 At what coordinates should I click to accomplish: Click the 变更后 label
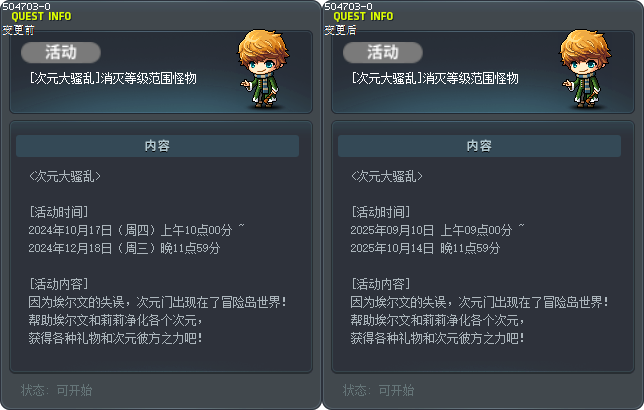pyautogui.click(x=340, y=30)
